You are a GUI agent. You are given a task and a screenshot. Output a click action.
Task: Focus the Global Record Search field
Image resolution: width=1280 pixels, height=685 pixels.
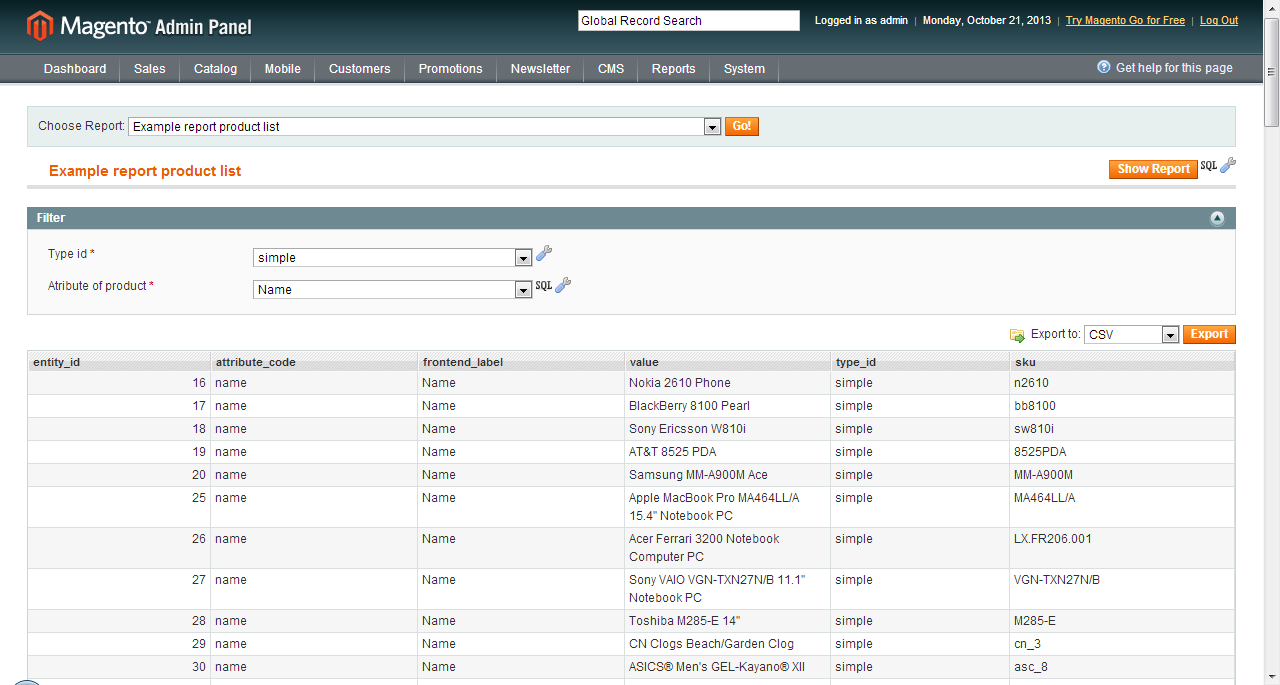point(689,21)
